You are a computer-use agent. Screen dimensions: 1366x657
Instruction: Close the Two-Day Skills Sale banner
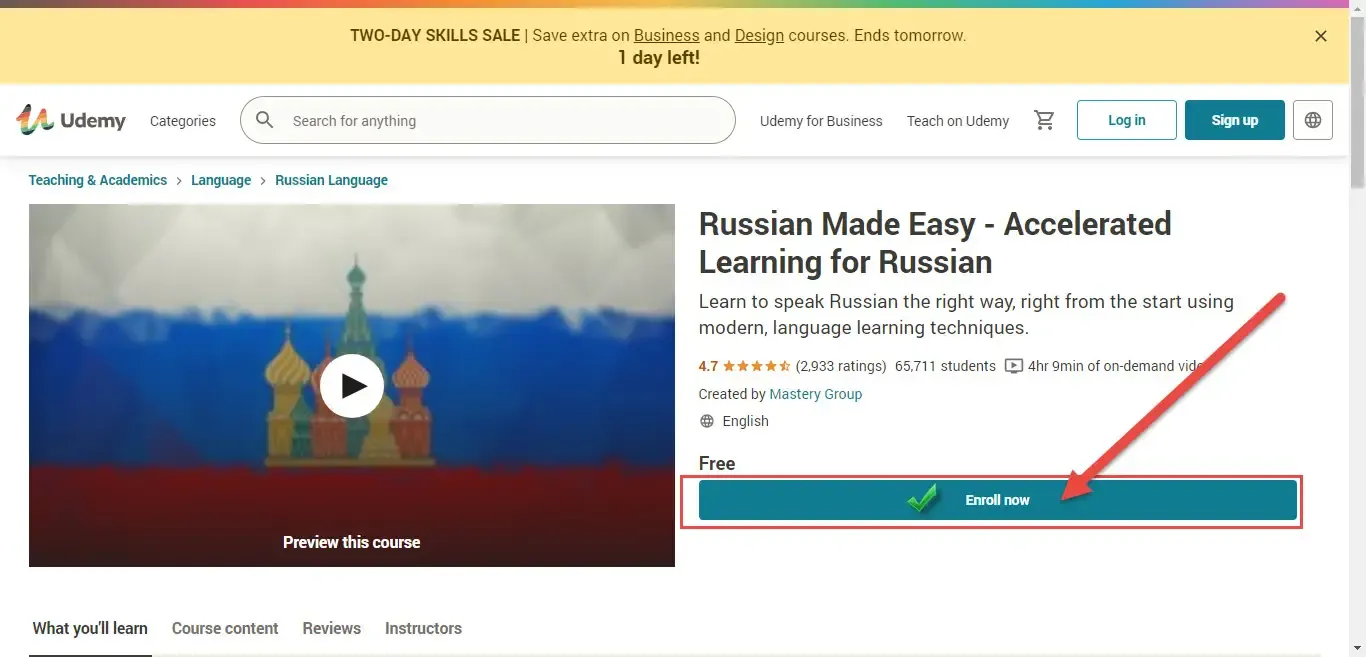pyautogui.click(x=1321, y=36)
